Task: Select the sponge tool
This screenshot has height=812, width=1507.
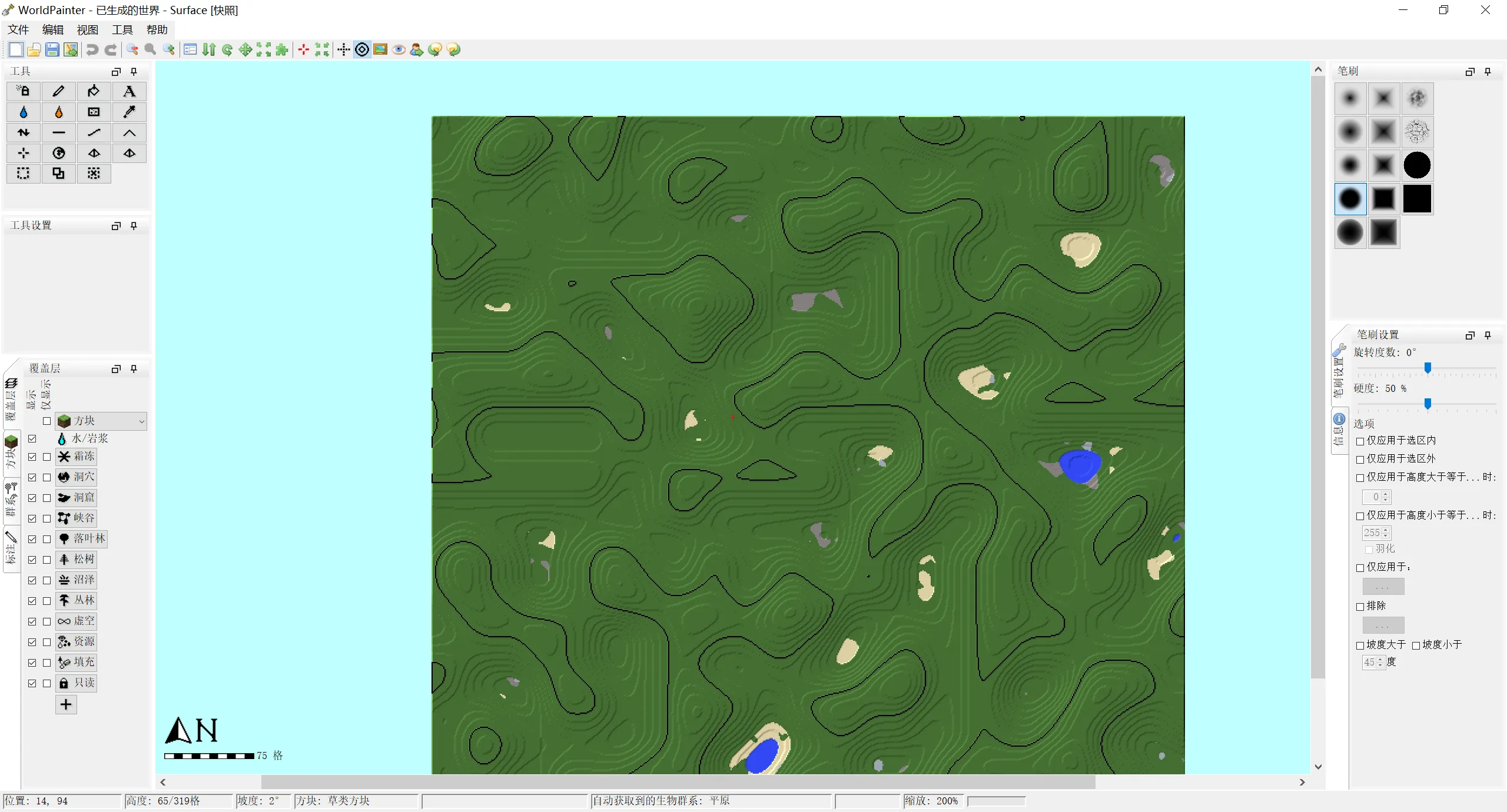Action: 94,112
